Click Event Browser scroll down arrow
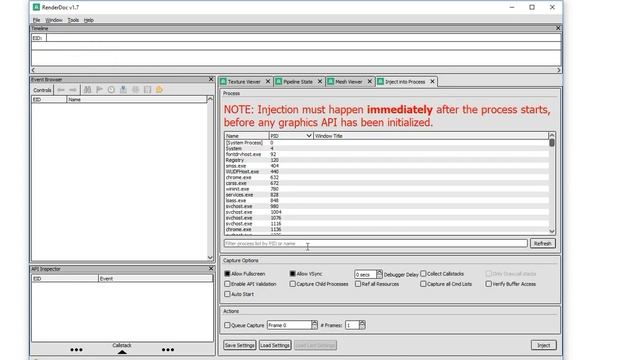The width and height of the screenshot is (640, 360). click(x=210, y=258)
